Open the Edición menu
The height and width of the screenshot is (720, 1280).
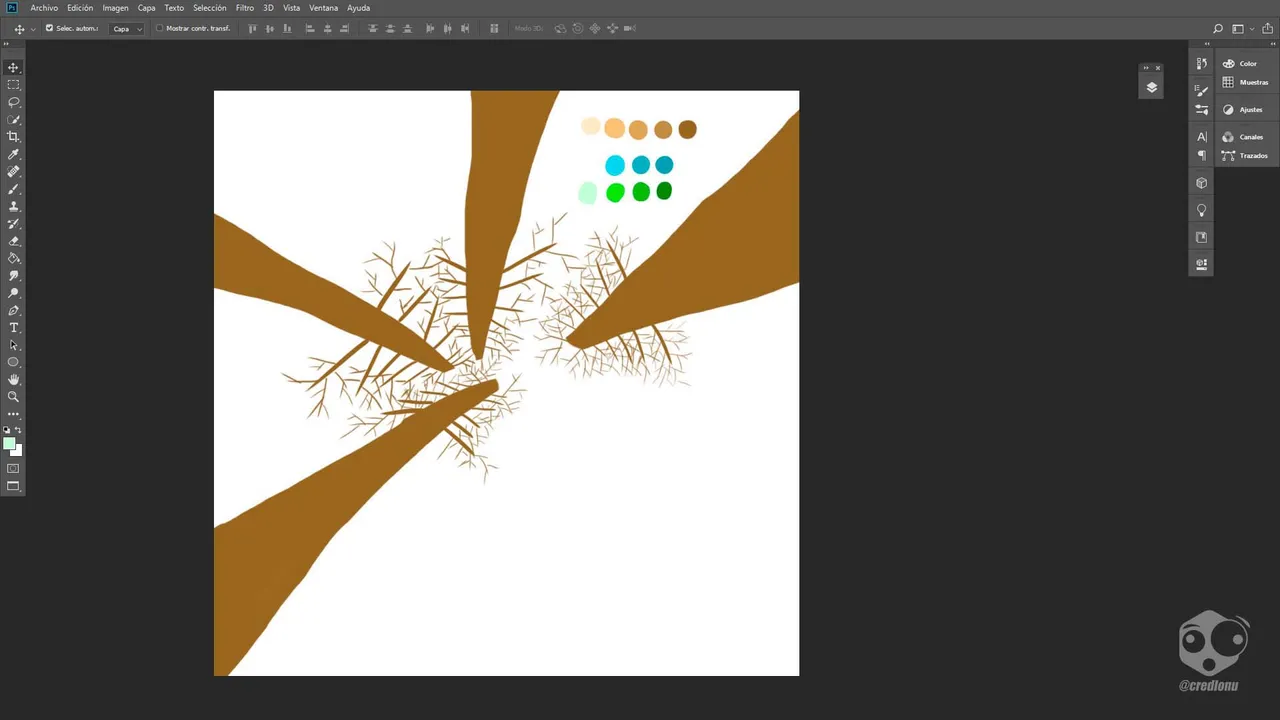coord(80,8)
